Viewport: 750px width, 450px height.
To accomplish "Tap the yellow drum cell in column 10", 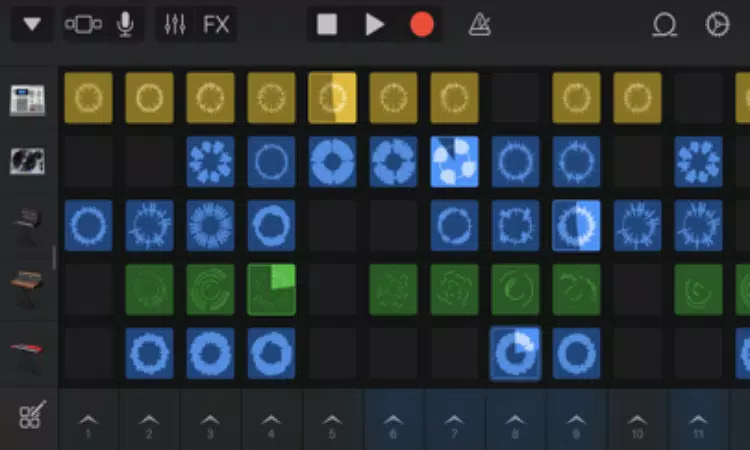I will coord(637,98).
